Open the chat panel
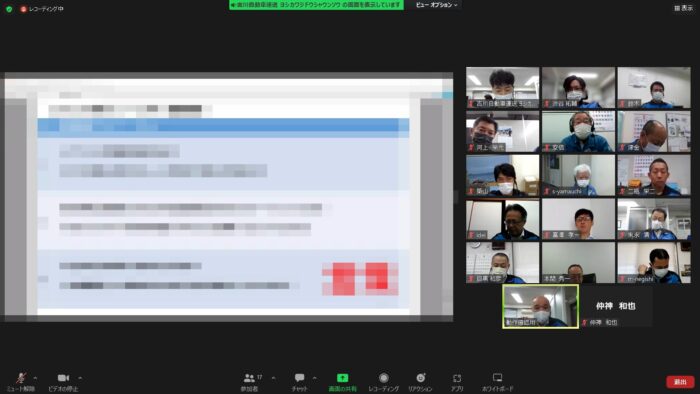The image size is (700, 394). point(300,382)
